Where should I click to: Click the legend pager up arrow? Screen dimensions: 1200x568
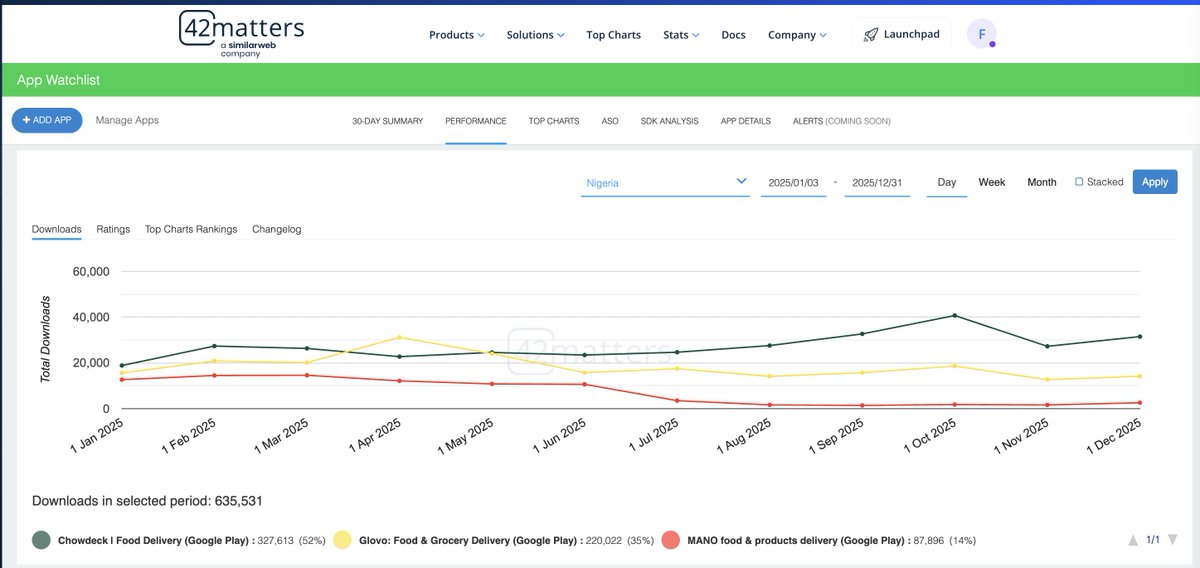tap(1133, 540)
